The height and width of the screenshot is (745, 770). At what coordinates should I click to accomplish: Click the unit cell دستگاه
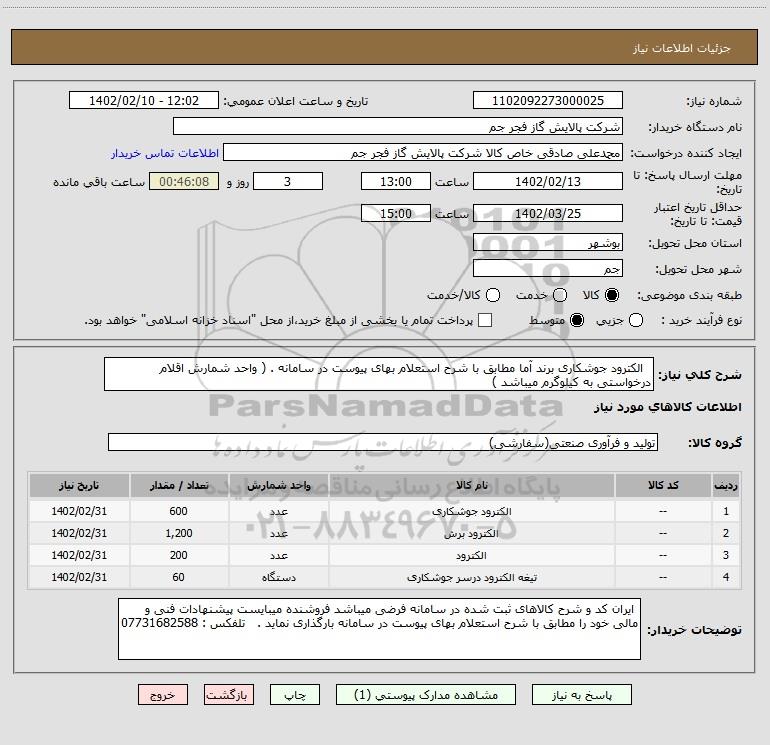278,578
